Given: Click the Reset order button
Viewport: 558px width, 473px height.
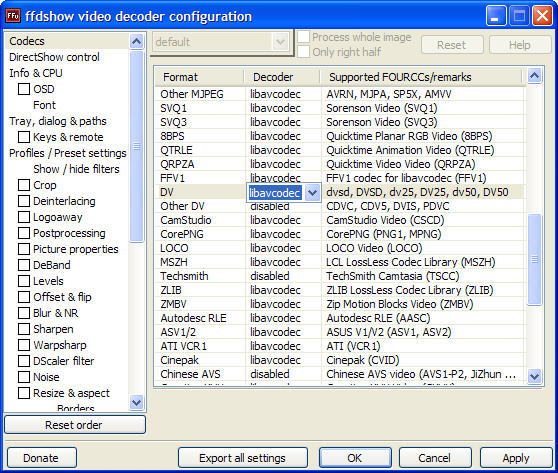Looking at the screenshot, I should tap(75, 425).
